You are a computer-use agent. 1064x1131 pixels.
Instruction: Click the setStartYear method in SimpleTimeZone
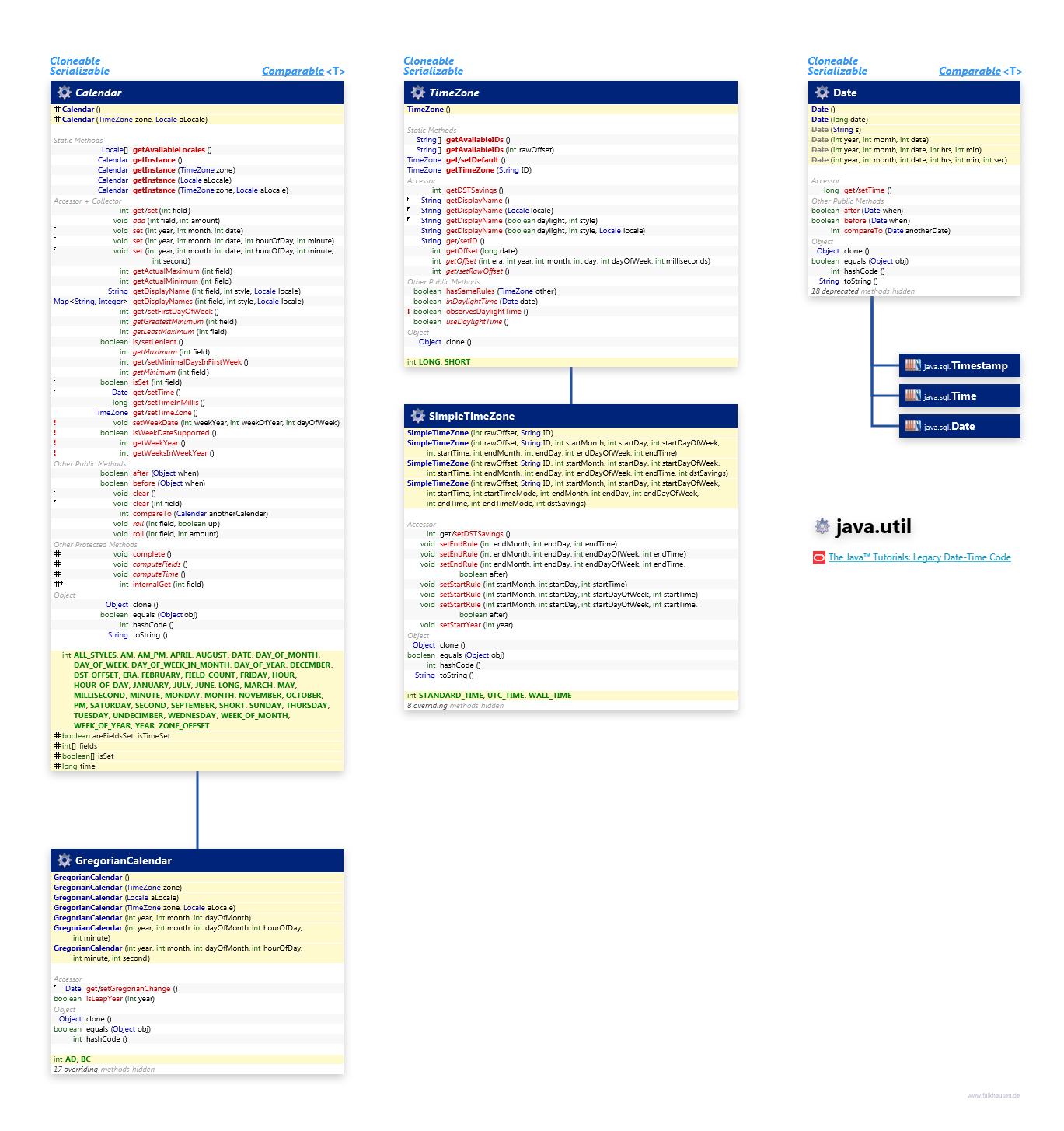(x=459, y=625)
